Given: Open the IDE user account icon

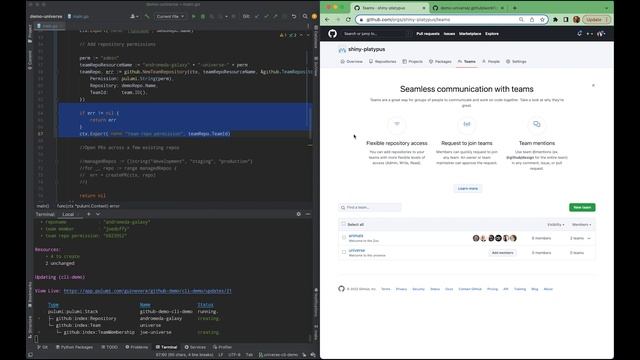Looking at the screenshot, I should [x=314, y=16].
